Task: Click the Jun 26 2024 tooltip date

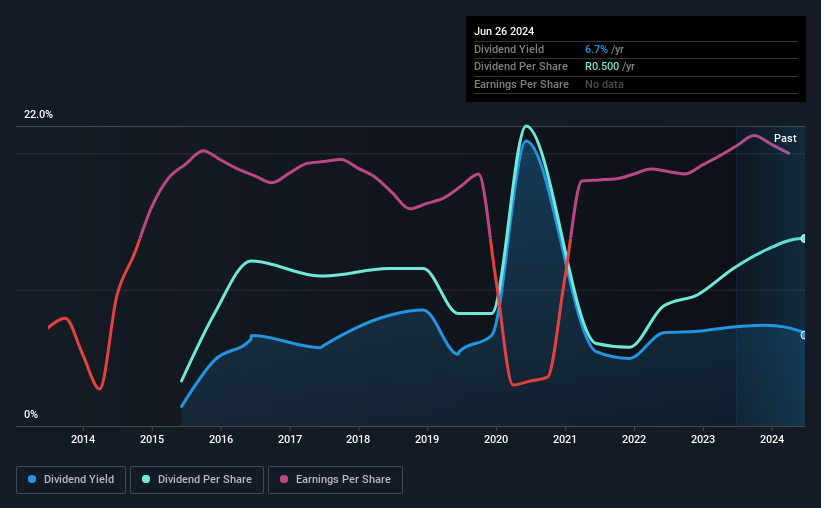Action: point(504,31)
